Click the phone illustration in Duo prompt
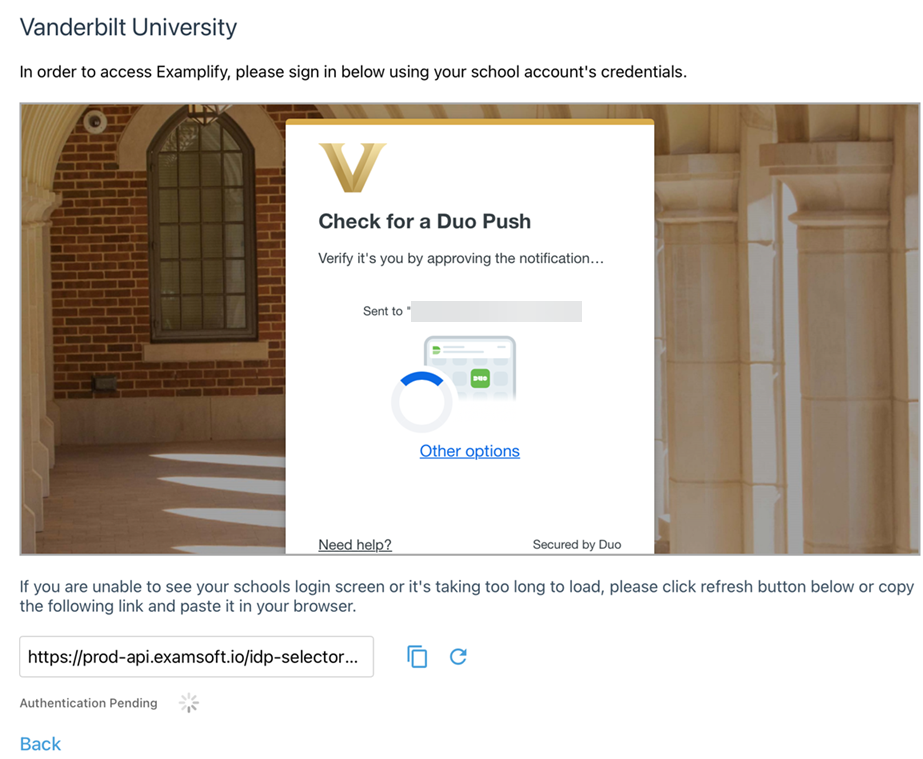Viewport: 923px width, 759px height. 470,369
